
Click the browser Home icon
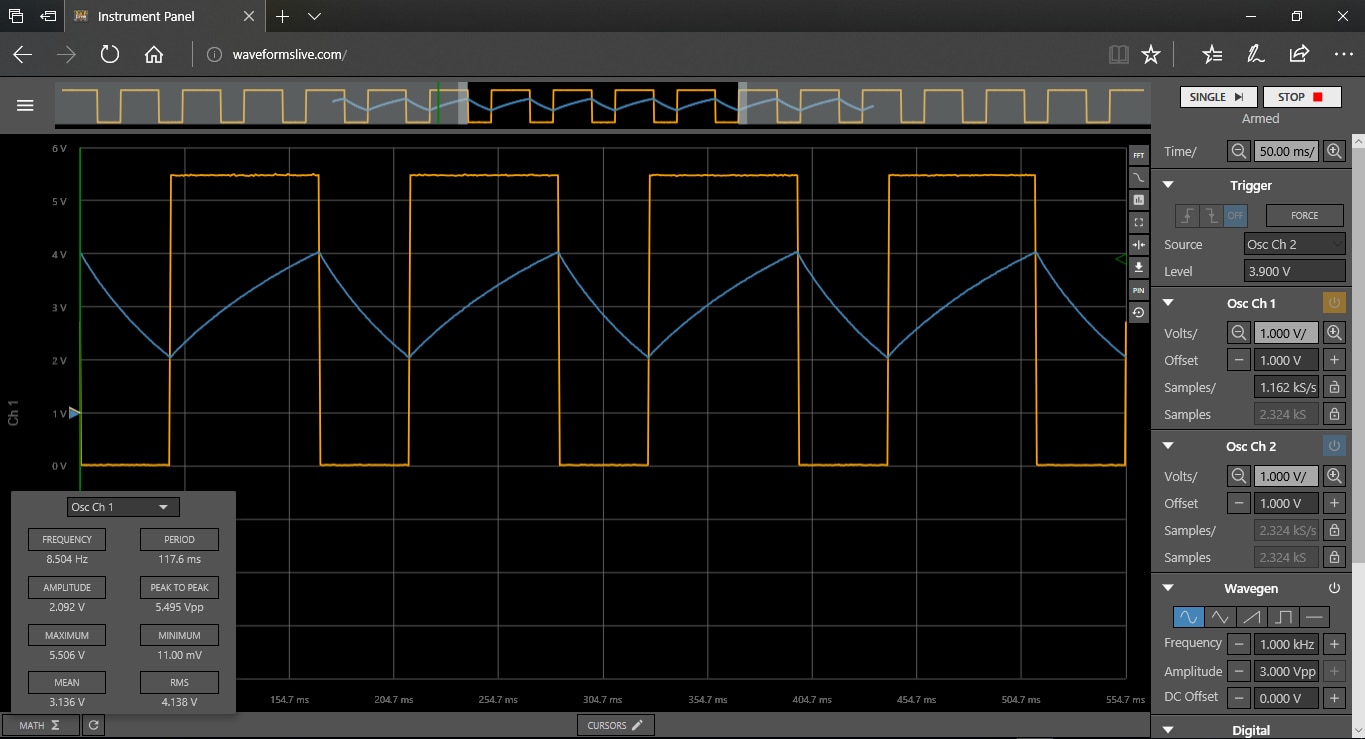click(x=154, y=55)
